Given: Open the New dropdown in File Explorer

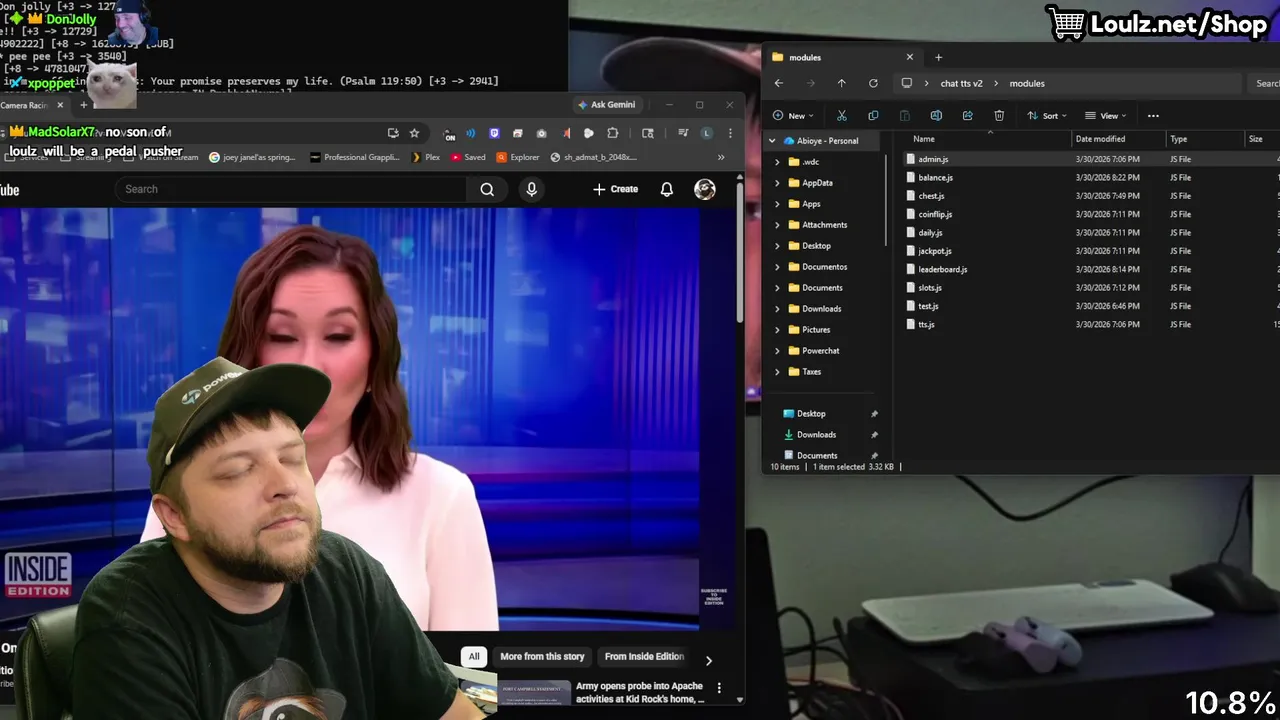Looking at the screenshot, I should click(x=795, y=116).
